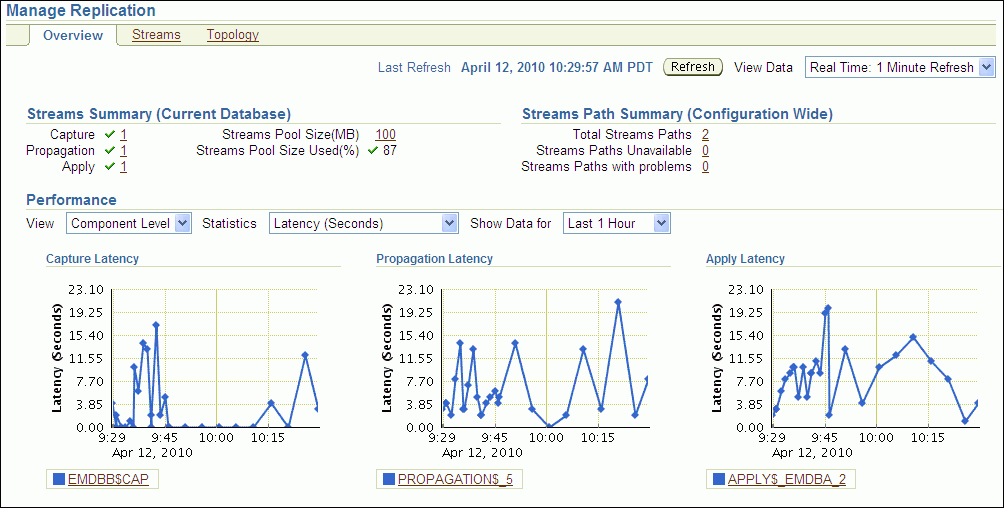Screen dimensions: 1004x508
Task: Switch to the Topology tab
Action: [x=232, y=35]
